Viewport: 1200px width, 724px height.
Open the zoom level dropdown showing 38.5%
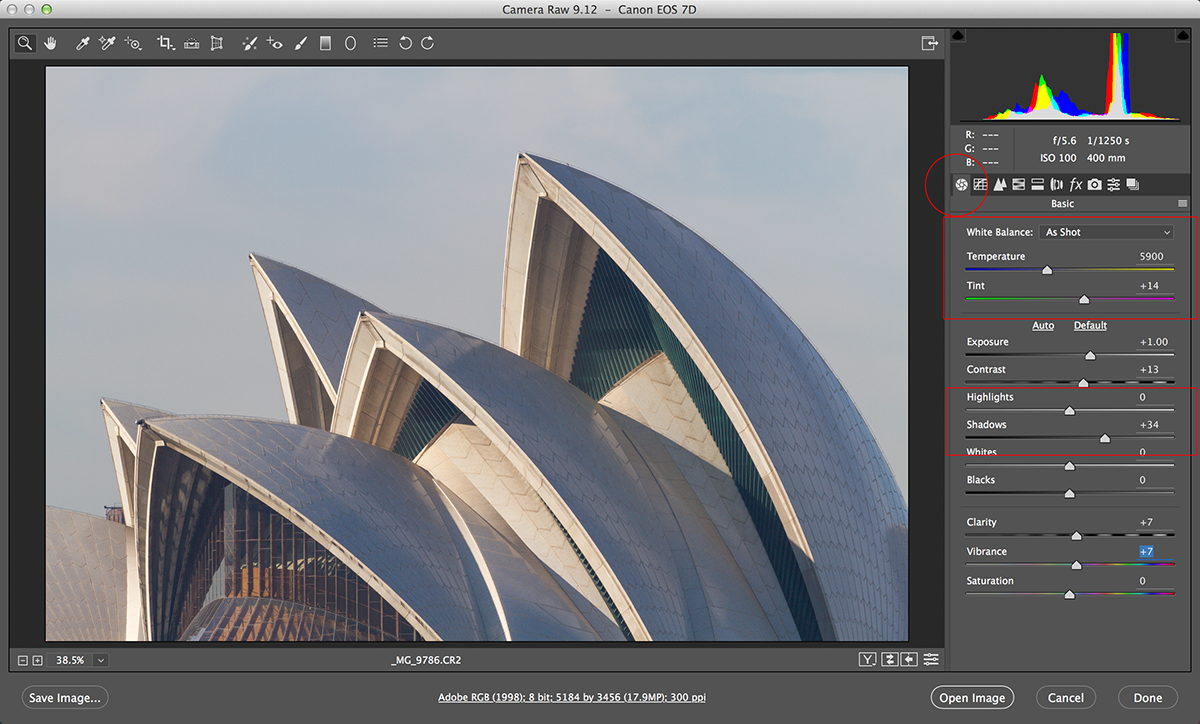tap(101, 660)
